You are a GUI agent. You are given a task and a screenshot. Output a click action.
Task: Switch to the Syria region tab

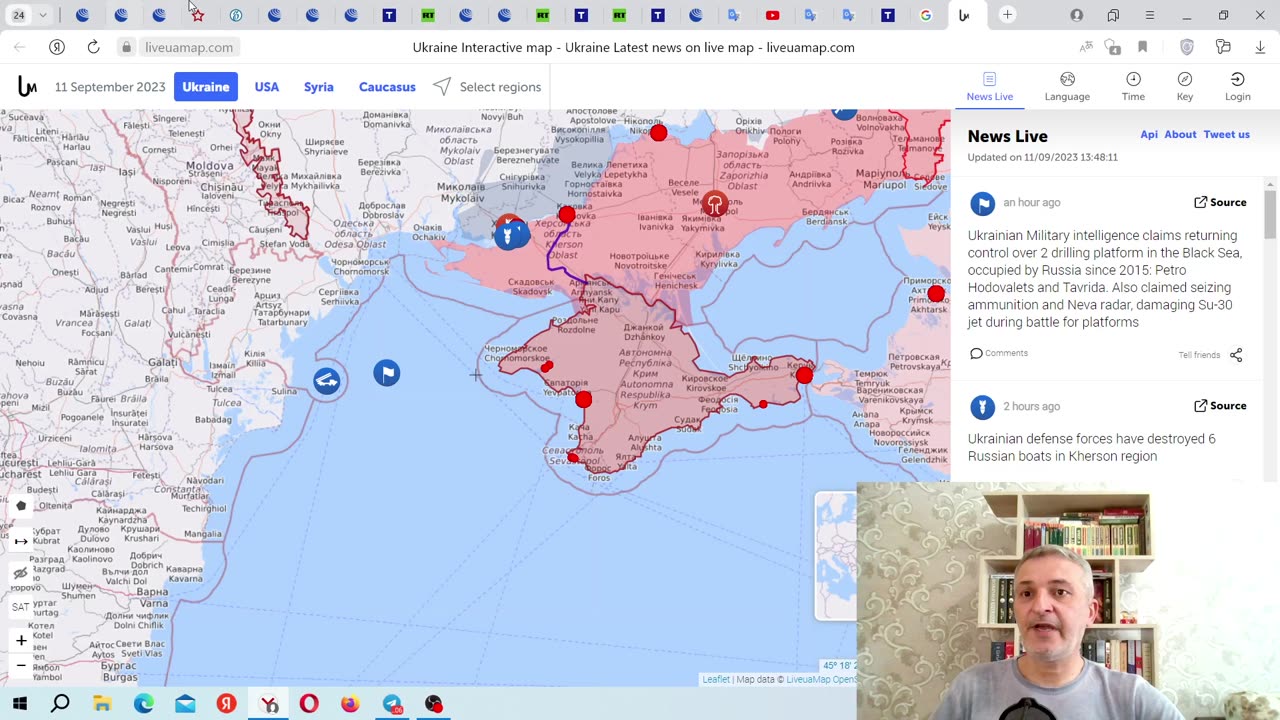319,87
